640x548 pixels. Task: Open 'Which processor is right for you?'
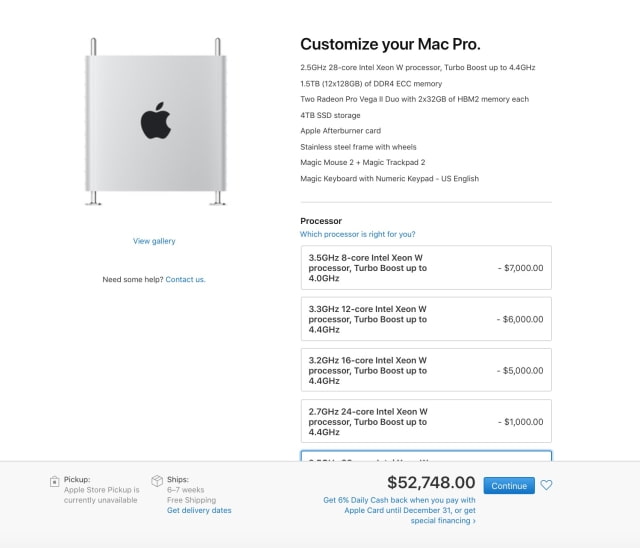(357, 234)
